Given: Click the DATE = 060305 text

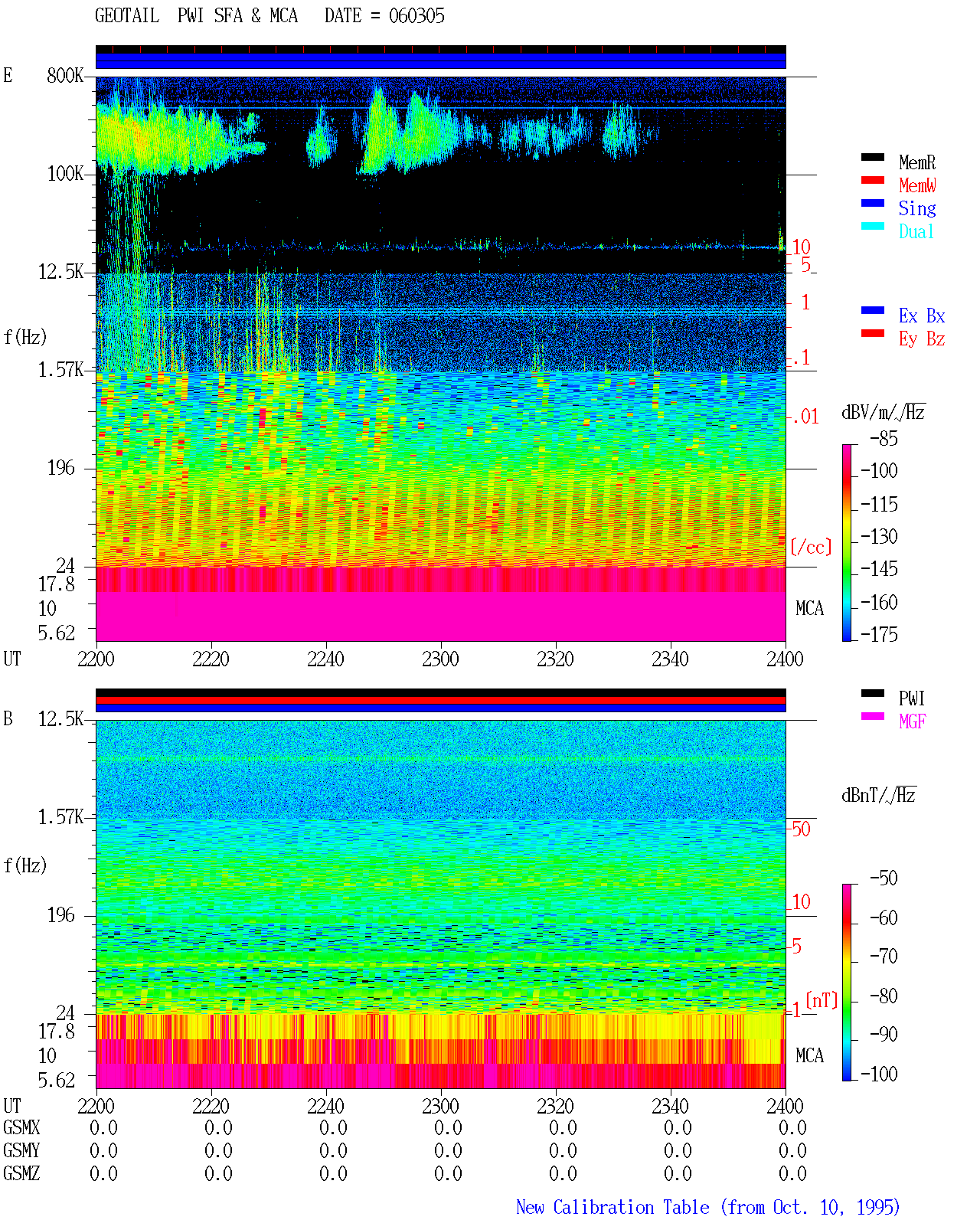Looking at the screenshot, I should point(384,16).
